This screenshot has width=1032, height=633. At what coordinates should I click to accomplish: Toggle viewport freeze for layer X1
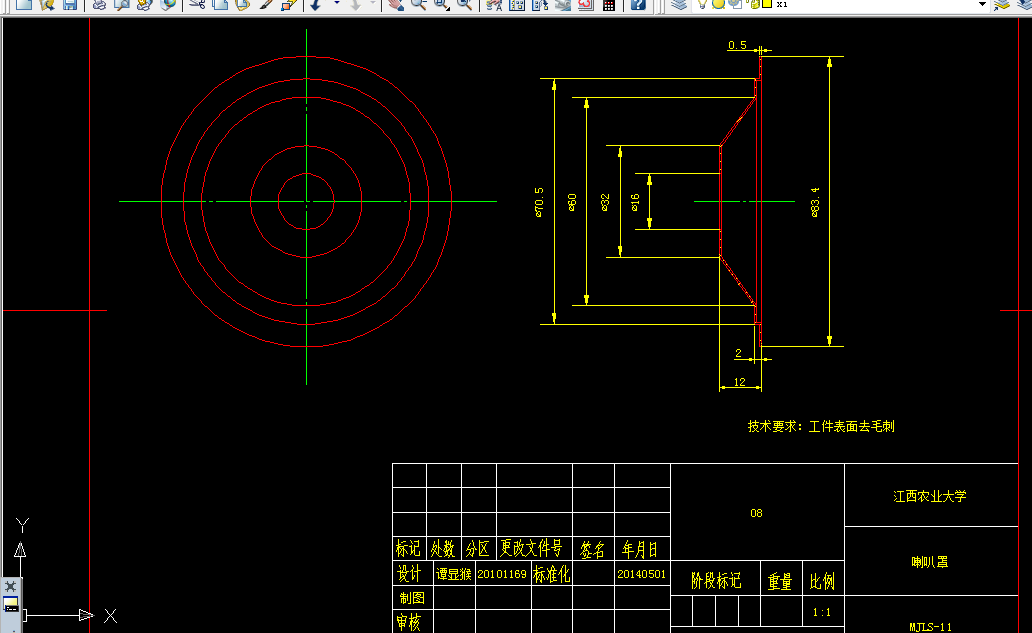click(x=735, y=4)
